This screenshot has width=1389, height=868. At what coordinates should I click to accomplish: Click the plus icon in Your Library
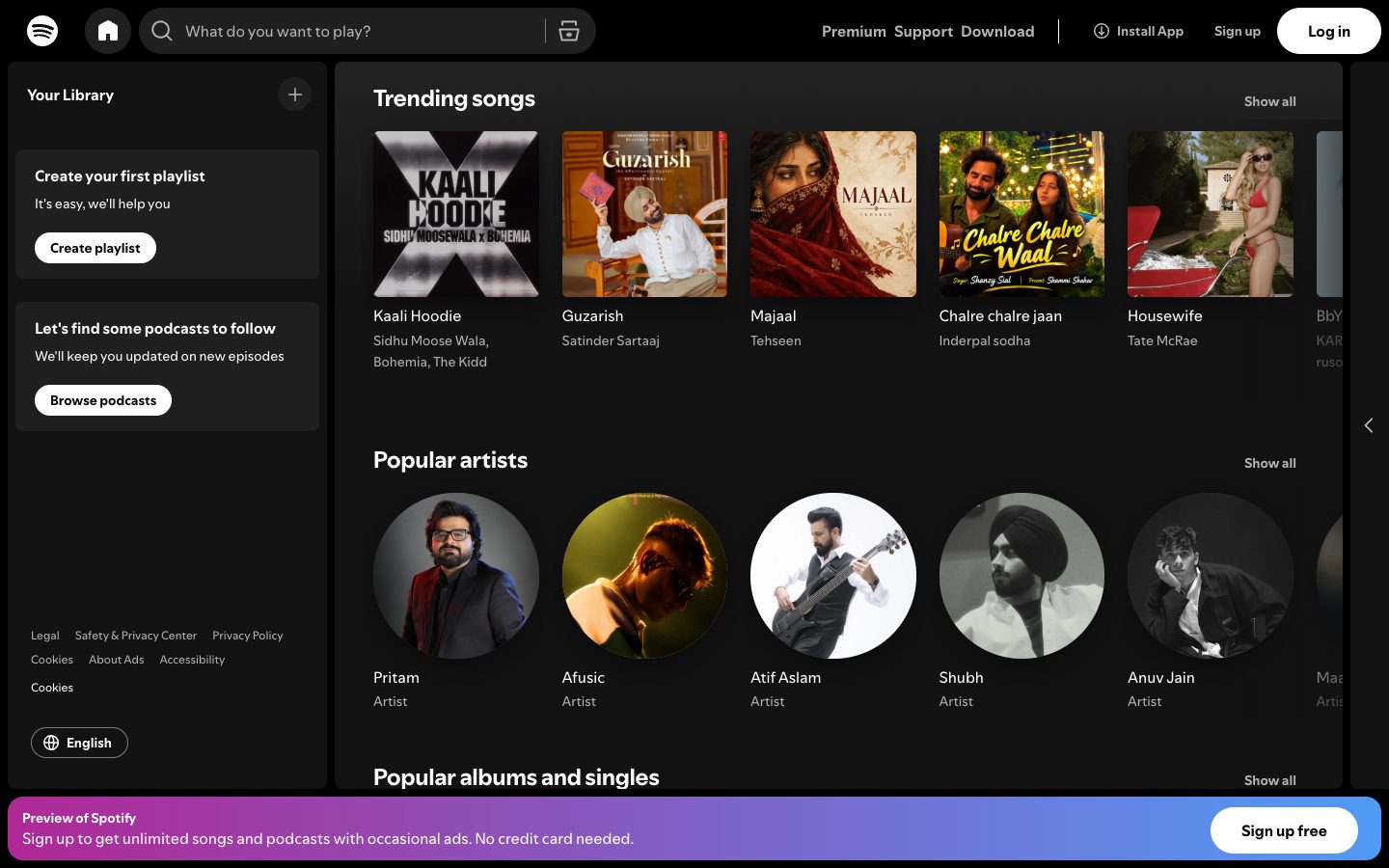tap(295, 95)
